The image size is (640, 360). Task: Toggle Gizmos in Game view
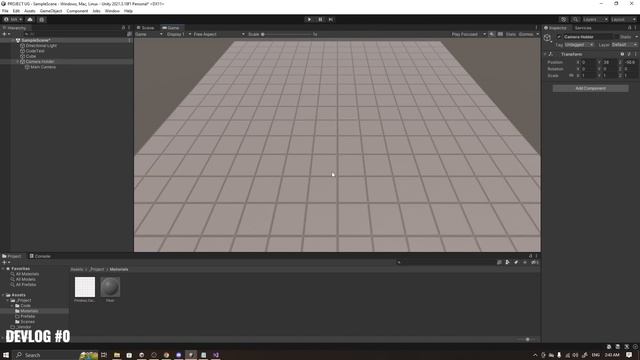pyautogui.click(x=526, y=34)
